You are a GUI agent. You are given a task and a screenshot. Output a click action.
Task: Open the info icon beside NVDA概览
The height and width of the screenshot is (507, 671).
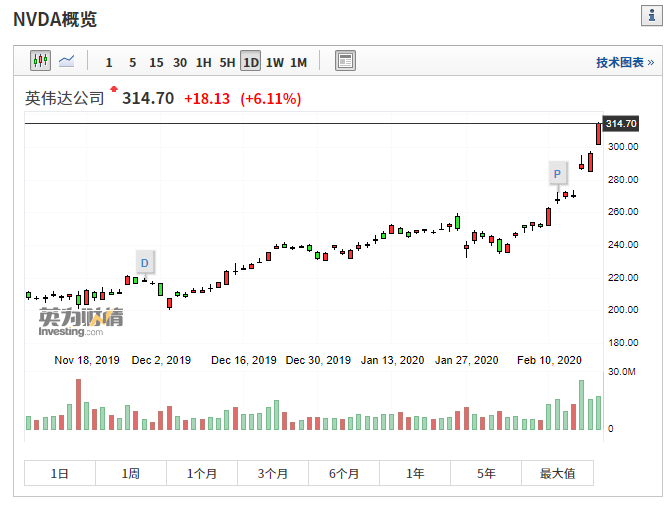651,16
